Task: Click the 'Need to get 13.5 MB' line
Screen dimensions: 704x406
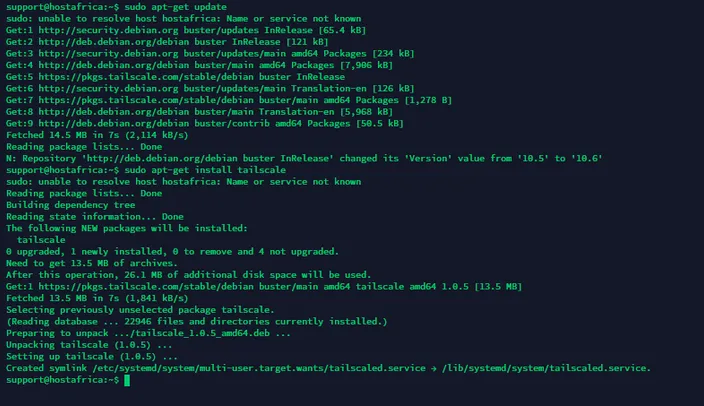Action: pyautogui.click(x=92, y=263)
